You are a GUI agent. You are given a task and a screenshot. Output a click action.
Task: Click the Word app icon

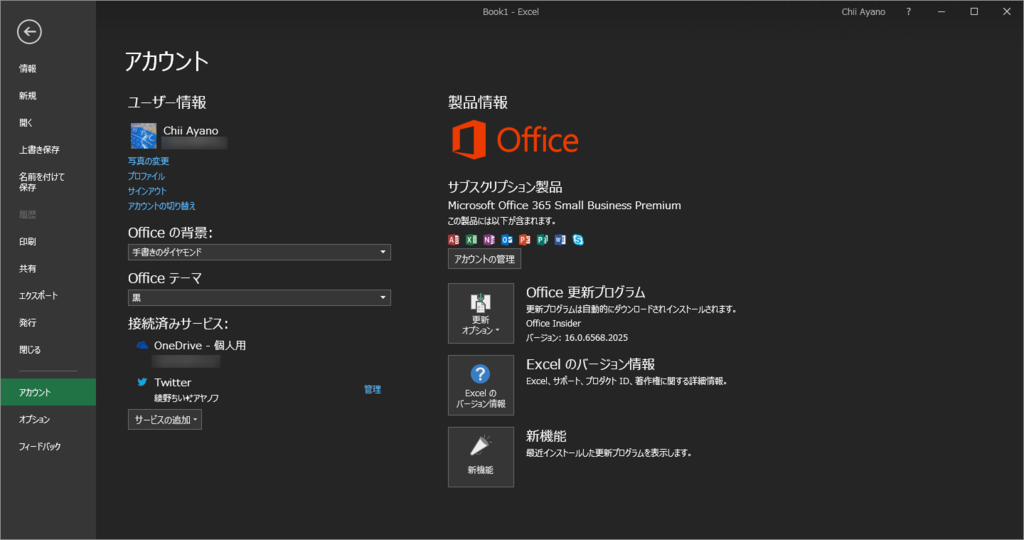pyautogui.click(x=560, y=240)
